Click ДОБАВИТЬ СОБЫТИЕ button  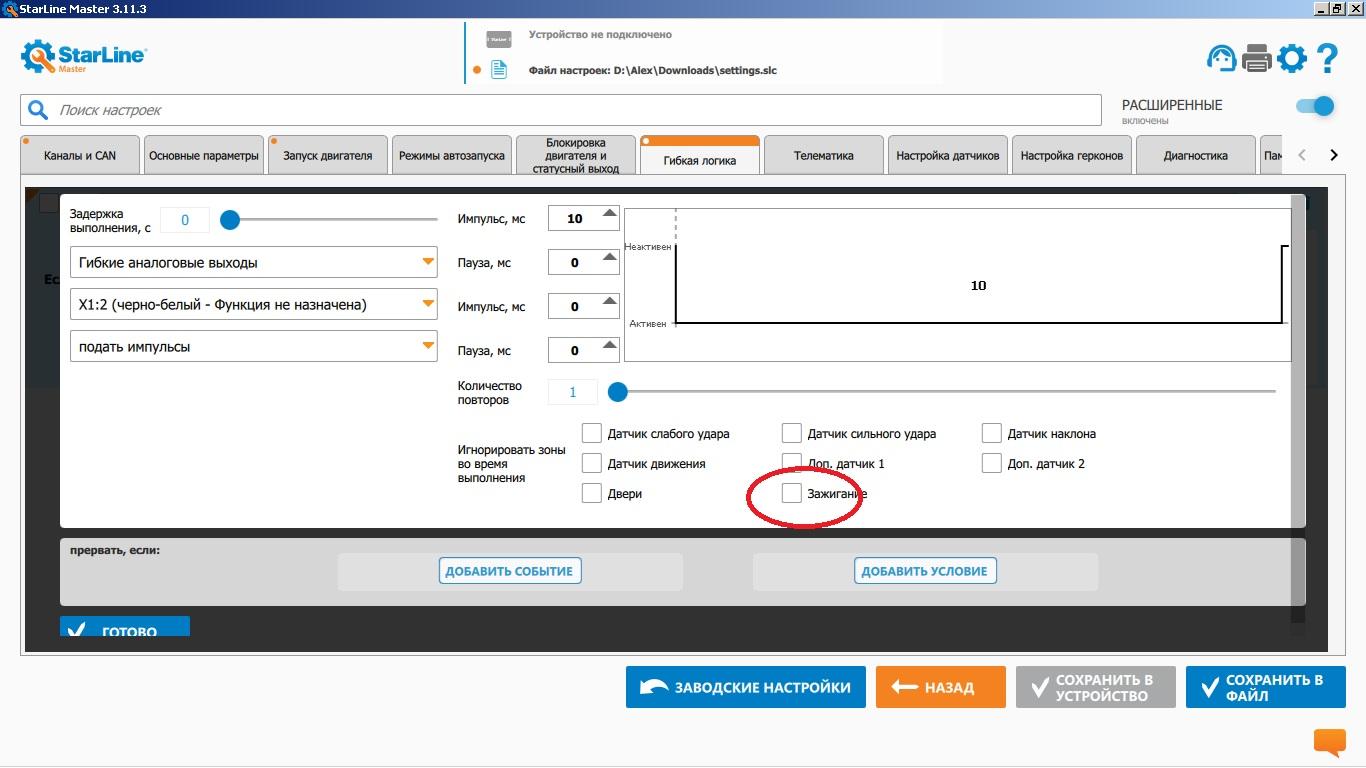pos(510,571)
